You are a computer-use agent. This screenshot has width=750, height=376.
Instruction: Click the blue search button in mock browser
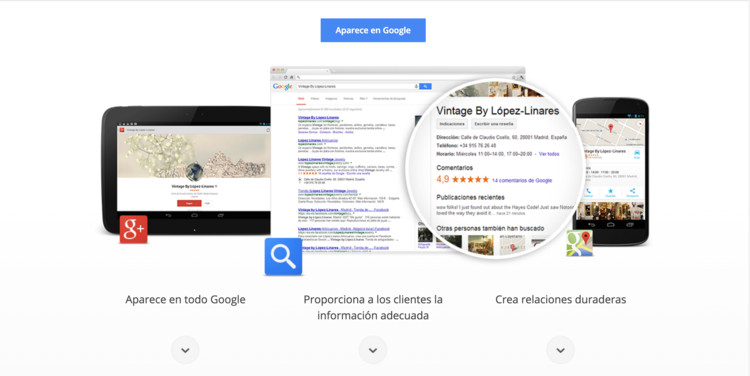coord(425,87)
